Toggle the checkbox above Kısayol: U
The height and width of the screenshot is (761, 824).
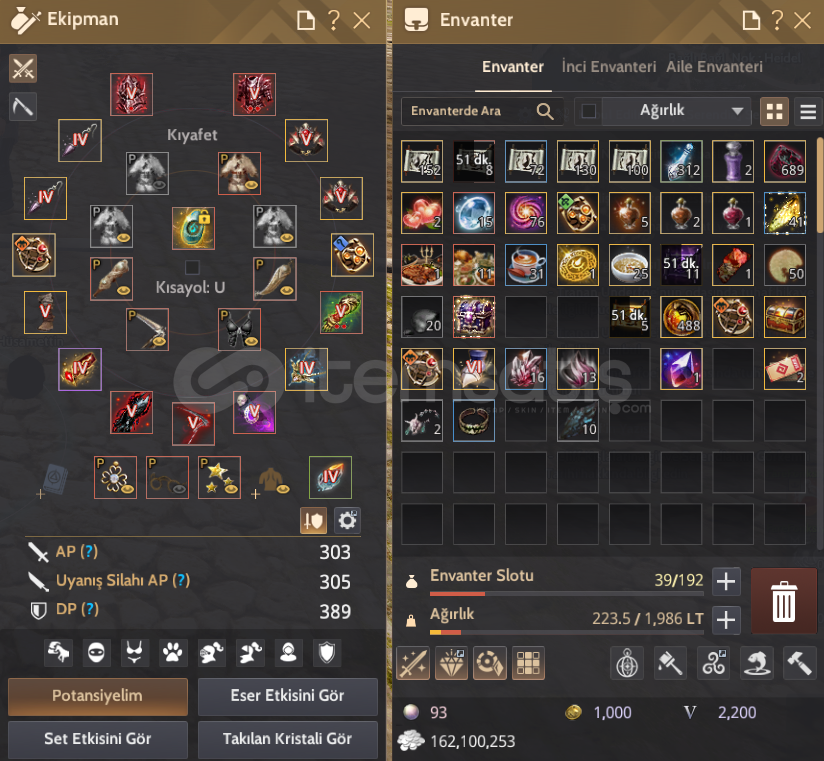(192, 267)
